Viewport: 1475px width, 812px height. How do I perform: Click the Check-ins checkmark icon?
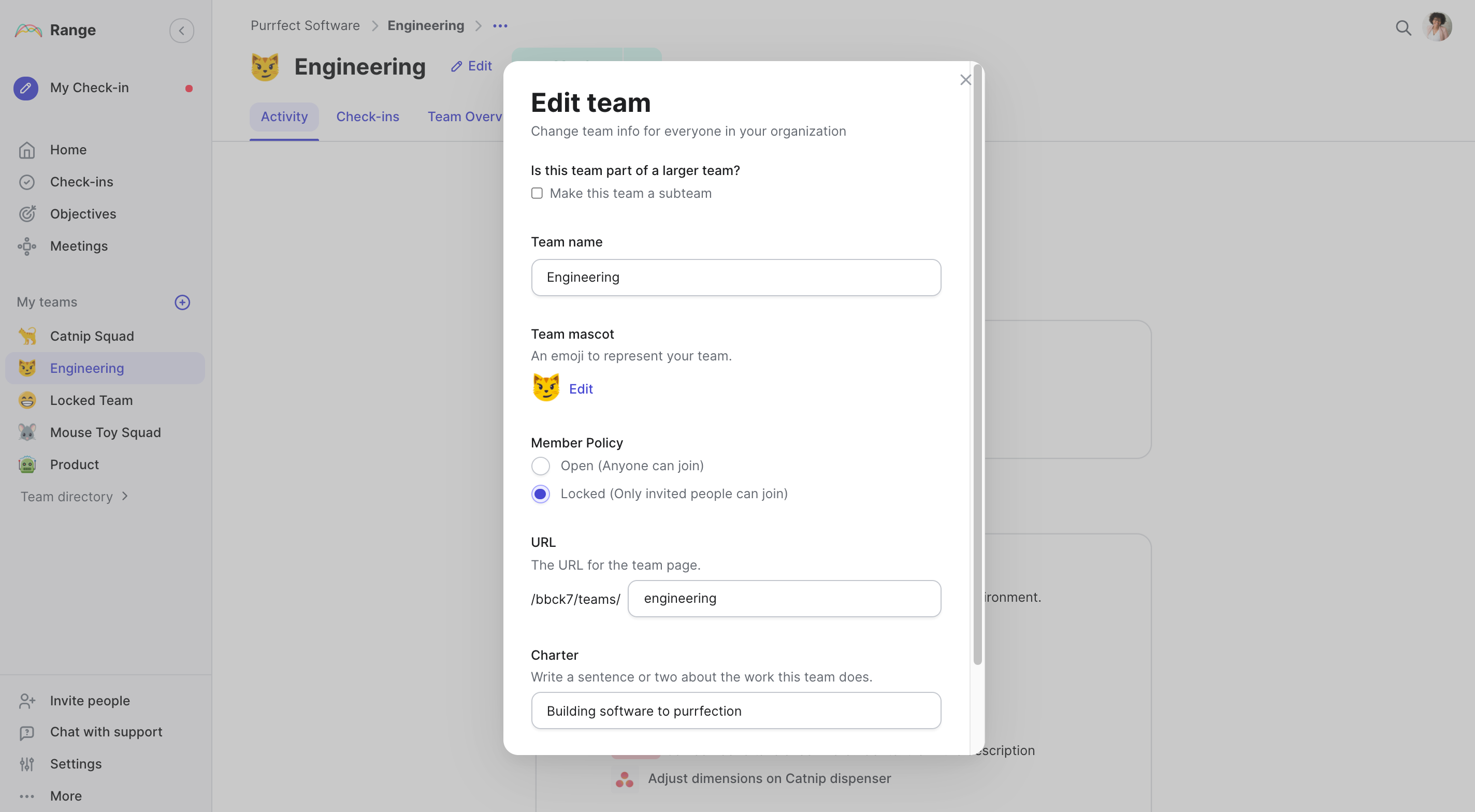point(27,182)
